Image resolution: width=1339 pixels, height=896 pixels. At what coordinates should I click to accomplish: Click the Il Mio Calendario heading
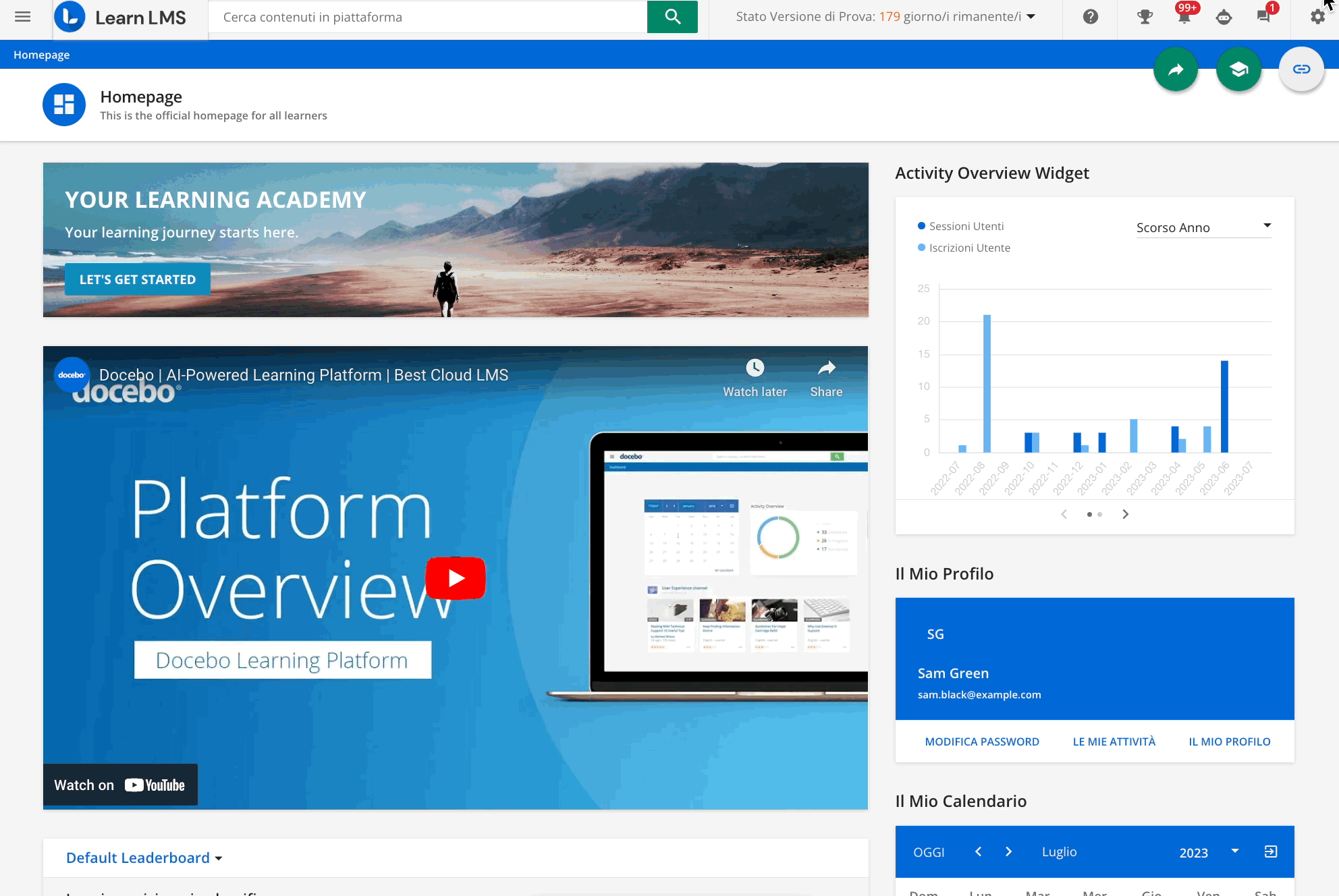(x=960, y=801)
